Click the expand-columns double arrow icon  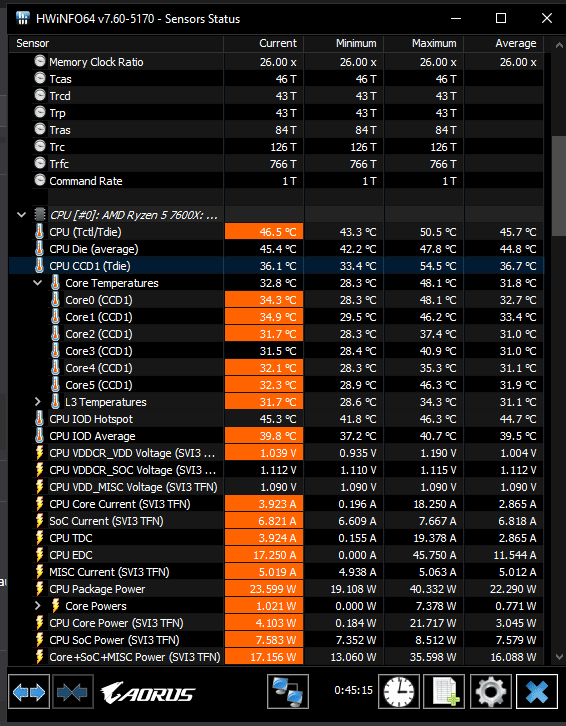point(29,692)
